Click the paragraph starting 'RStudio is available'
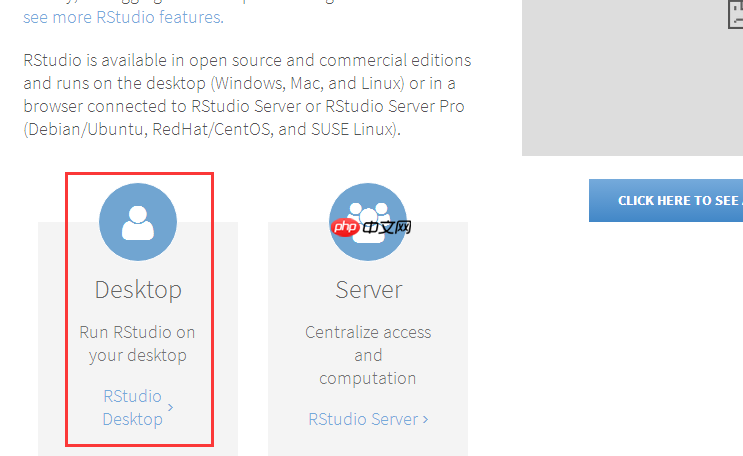This screenshot has width=743, height=456. (247, 94)
